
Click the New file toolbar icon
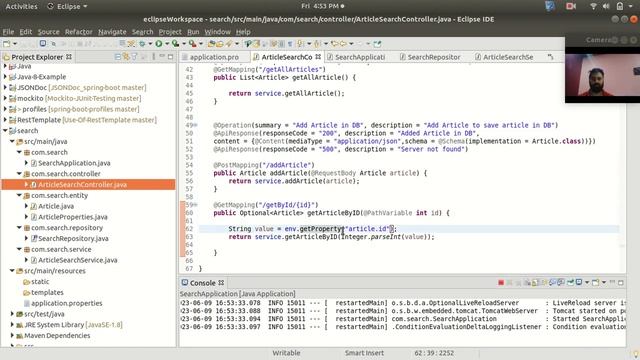[6, 44]
